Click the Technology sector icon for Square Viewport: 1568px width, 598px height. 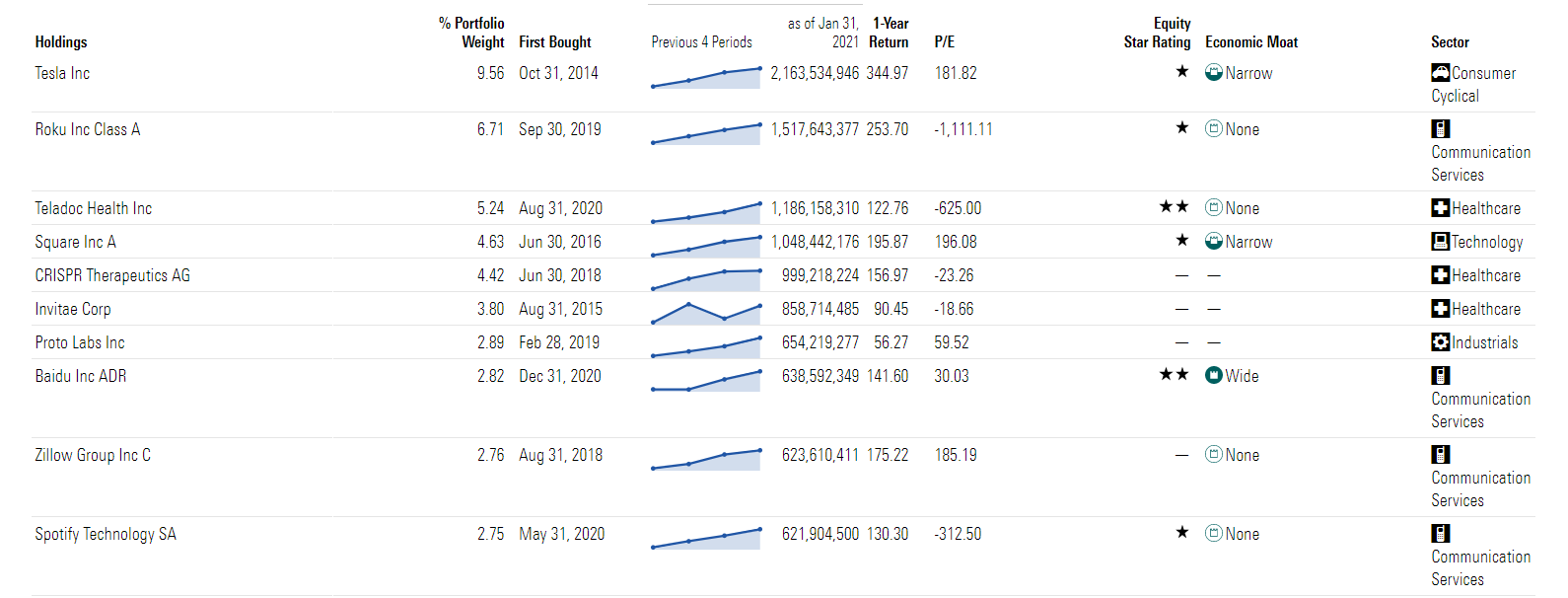(x=1440, y=242)
